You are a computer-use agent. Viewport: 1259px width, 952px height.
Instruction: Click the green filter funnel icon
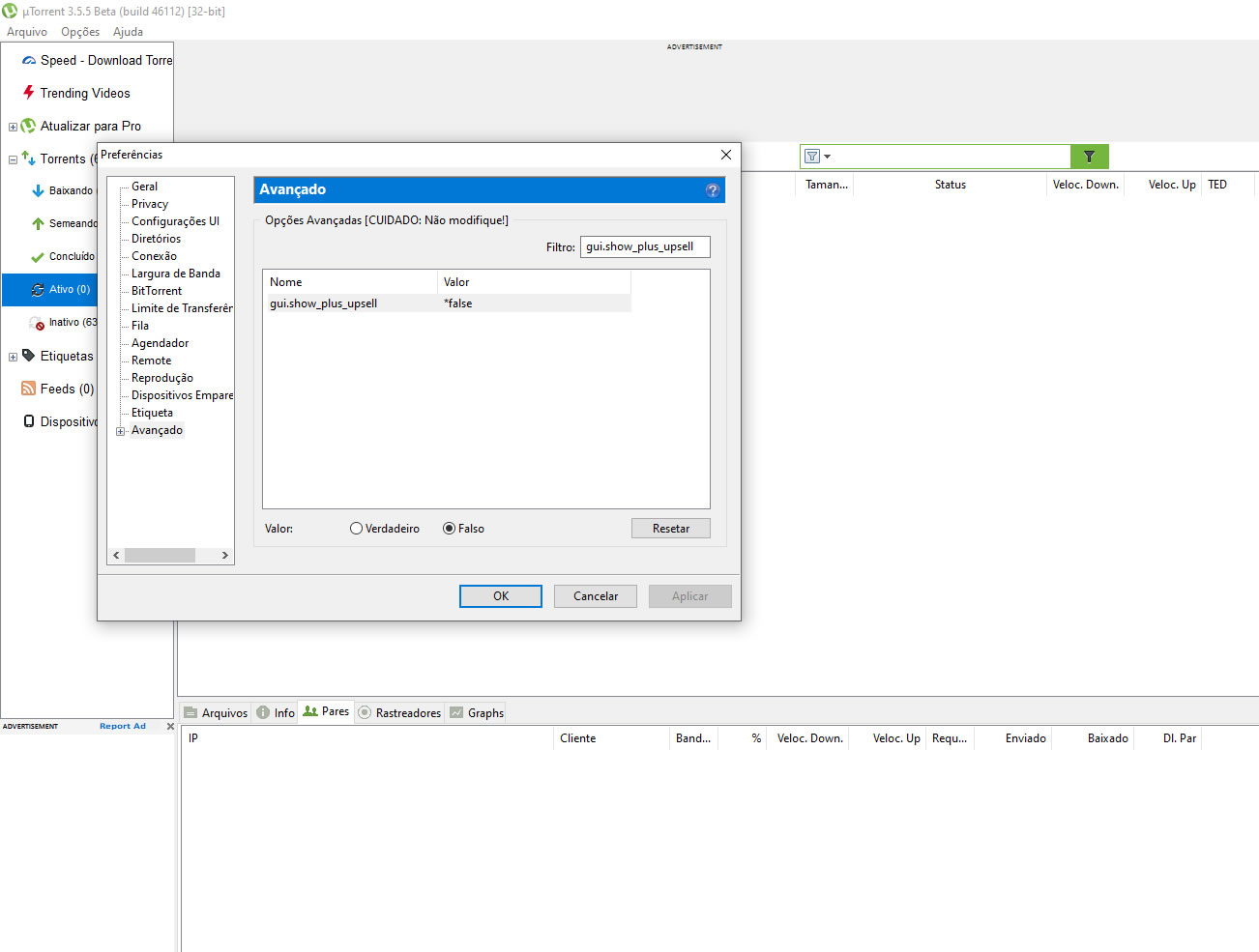click(x=1089, y=157)
